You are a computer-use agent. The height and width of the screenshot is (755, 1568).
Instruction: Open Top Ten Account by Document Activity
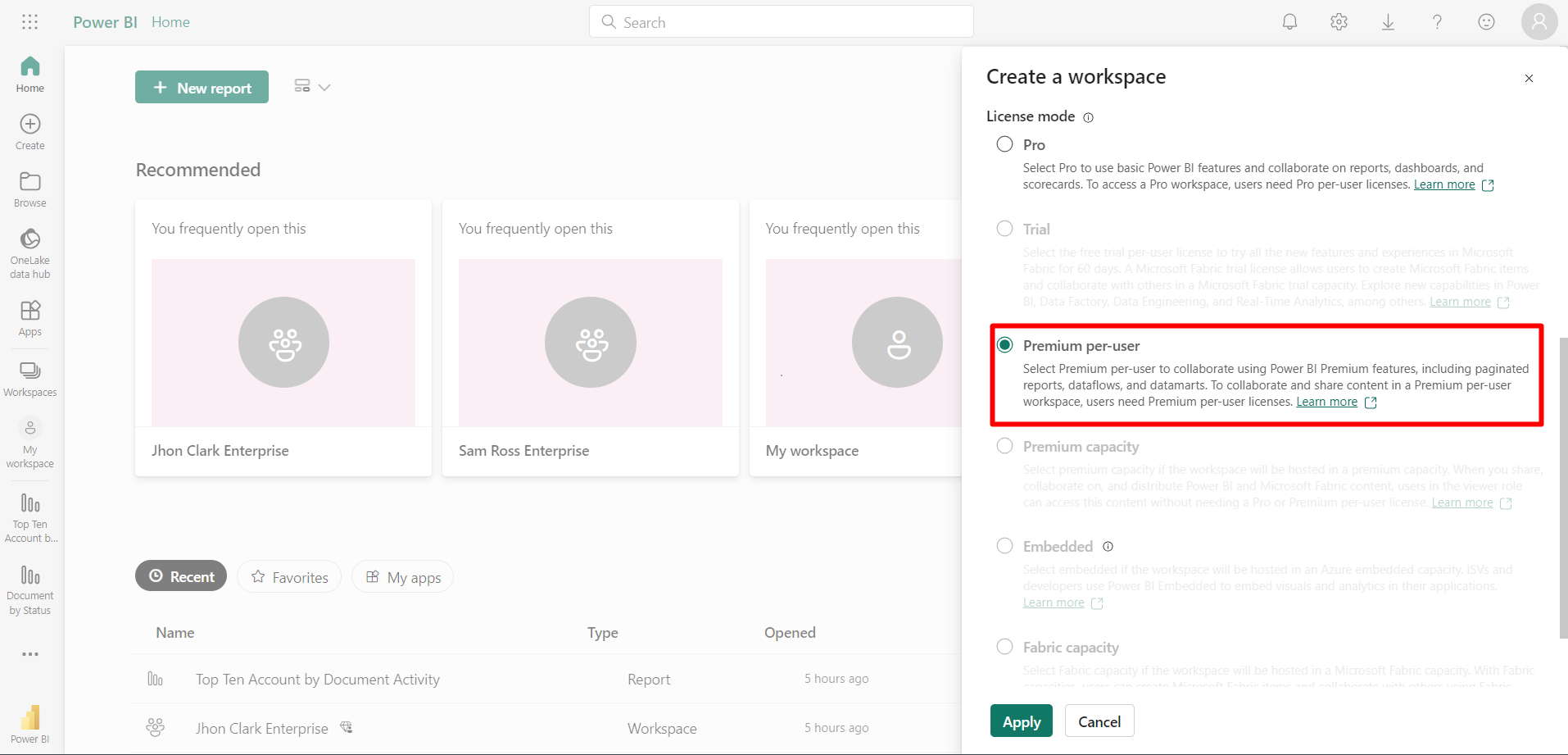[x=318, y=679]
